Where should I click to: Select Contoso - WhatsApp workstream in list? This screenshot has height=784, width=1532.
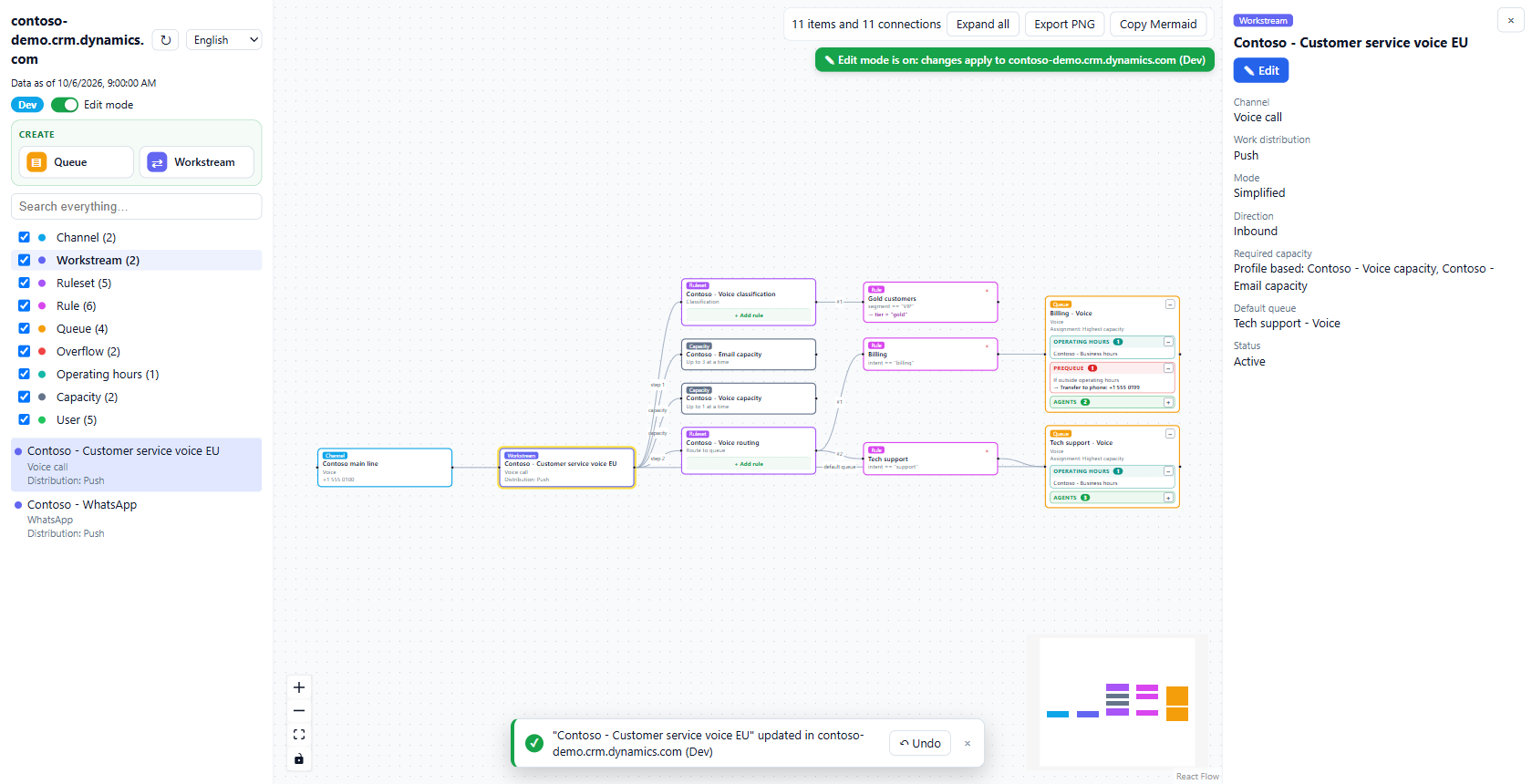(137, 519)
